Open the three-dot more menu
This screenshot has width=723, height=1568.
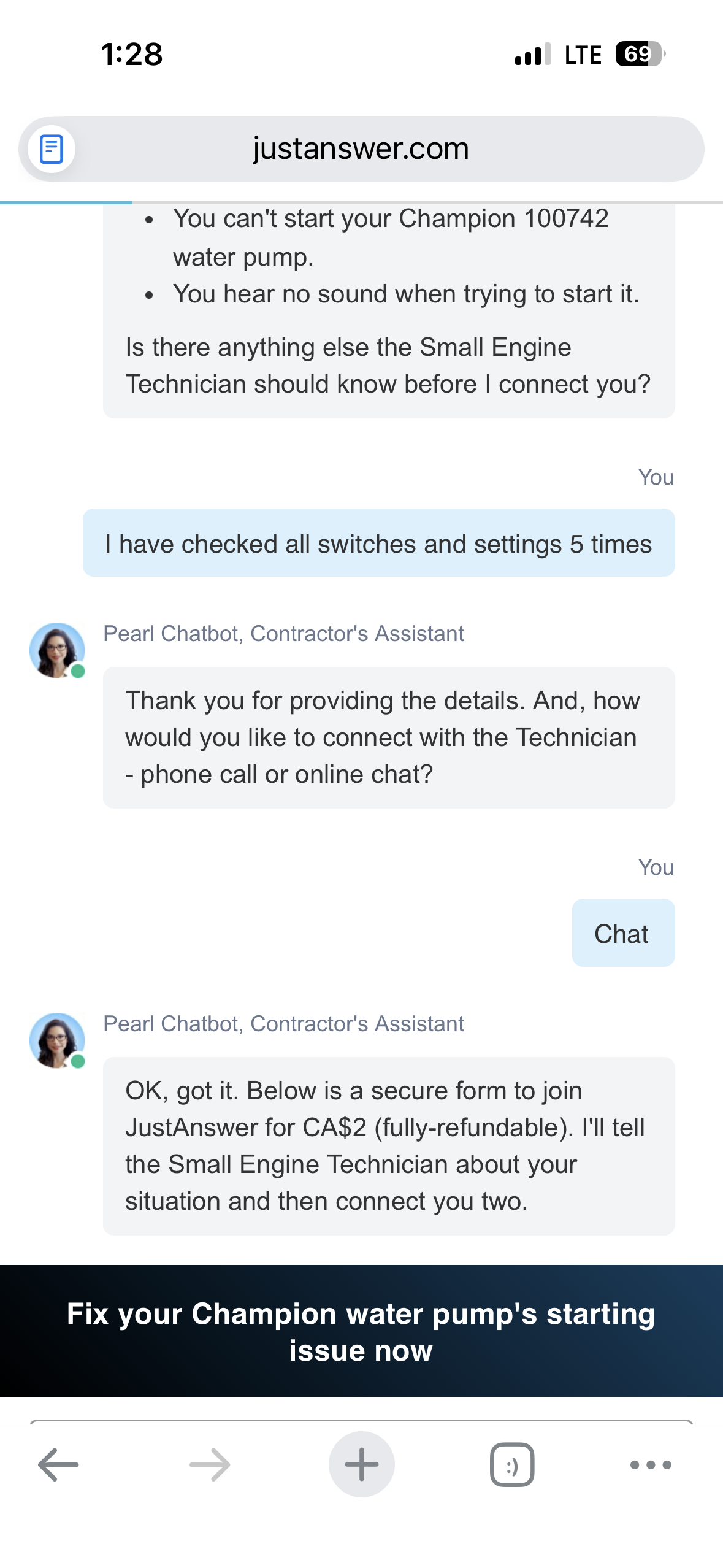point(651,1464)
